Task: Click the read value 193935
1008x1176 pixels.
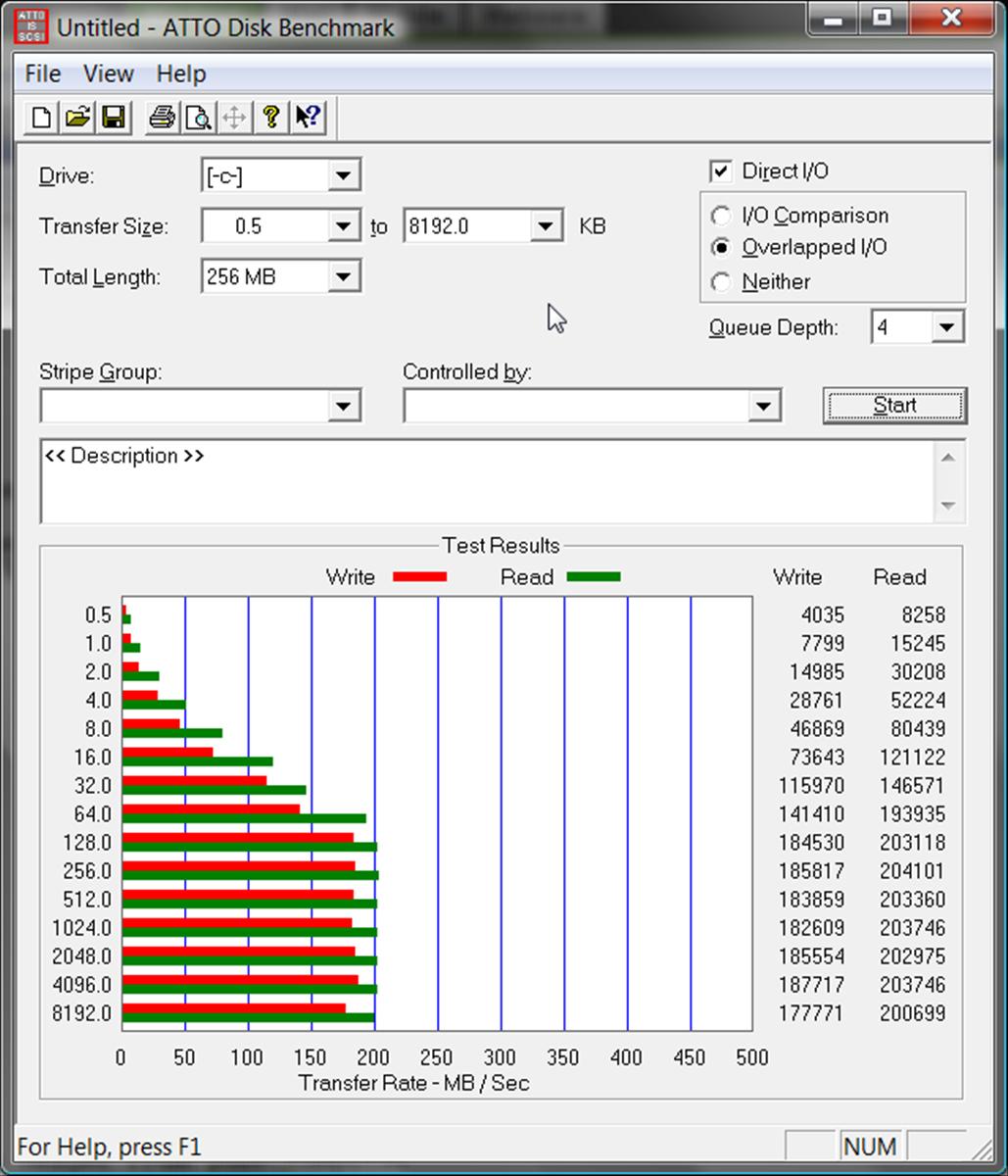Action: (x=913, y=814)
